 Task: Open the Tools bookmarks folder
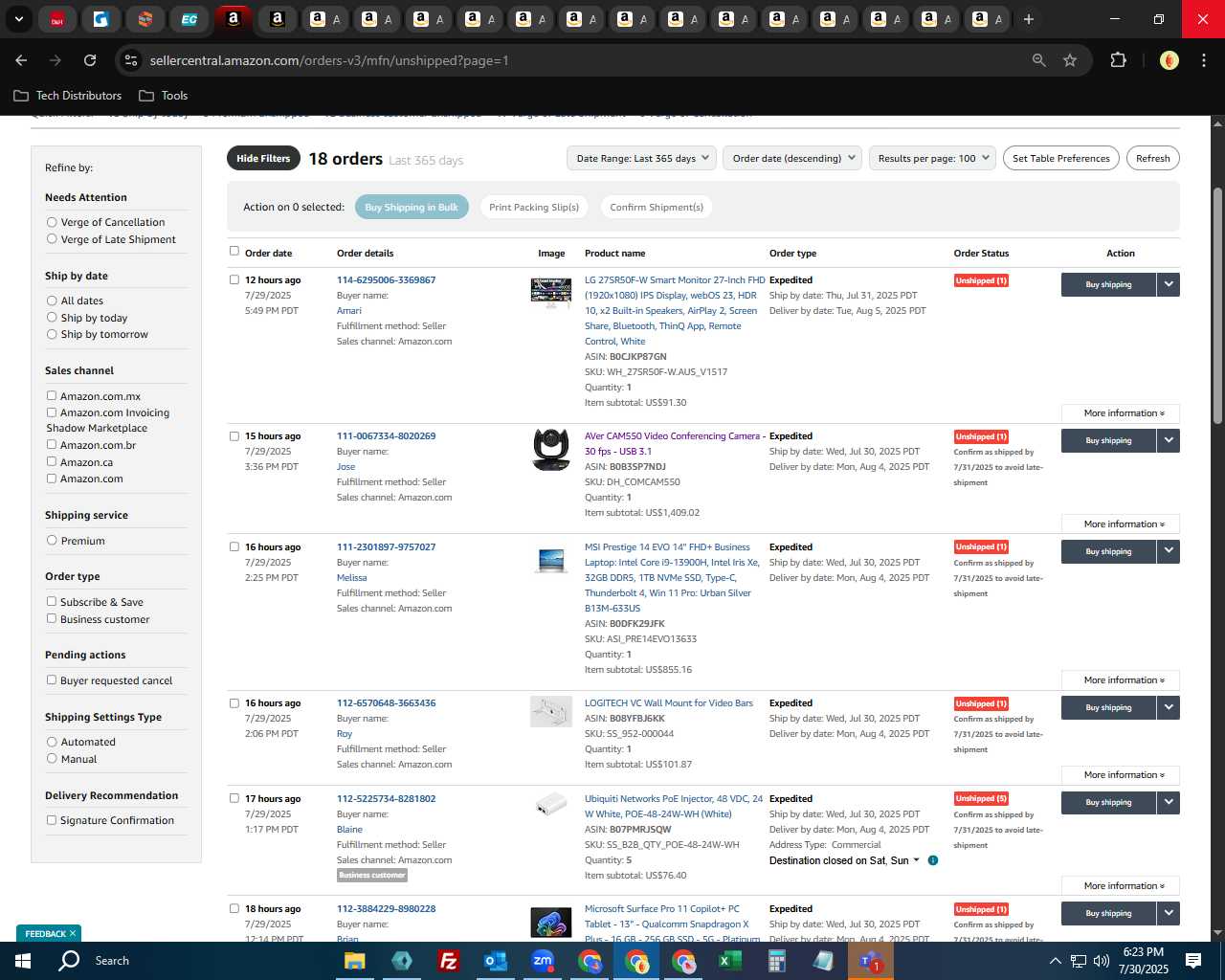[164, 96]
